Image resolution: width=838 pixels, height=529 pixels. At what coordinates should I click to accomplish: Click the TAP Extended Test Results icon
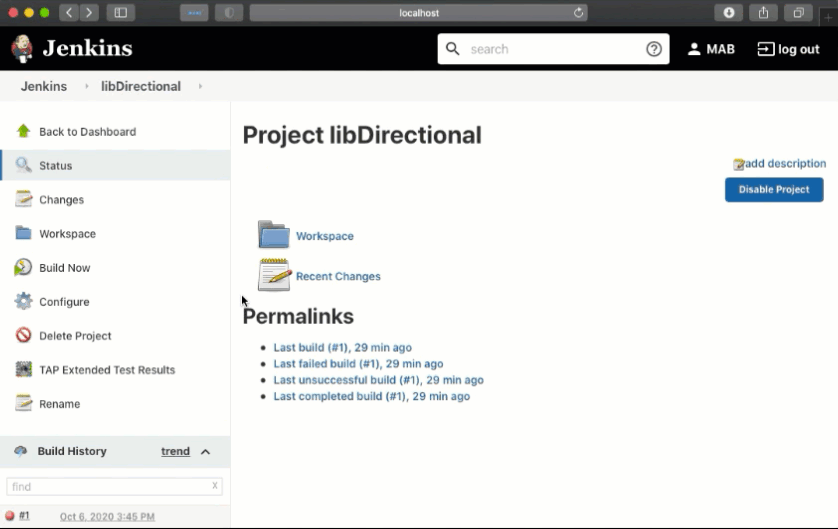(x=23, y=370)
